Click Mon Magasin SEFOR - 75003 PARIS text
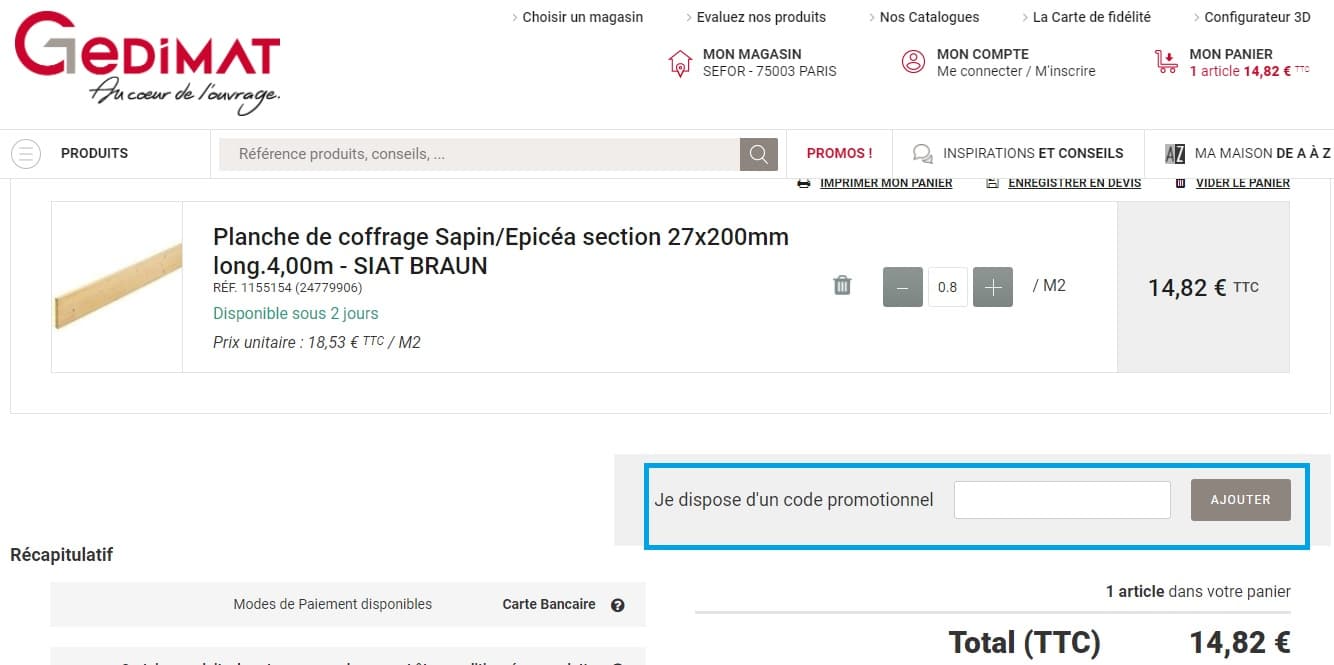The width and height of the screenshot is (1334, 665). coord(770,63)
